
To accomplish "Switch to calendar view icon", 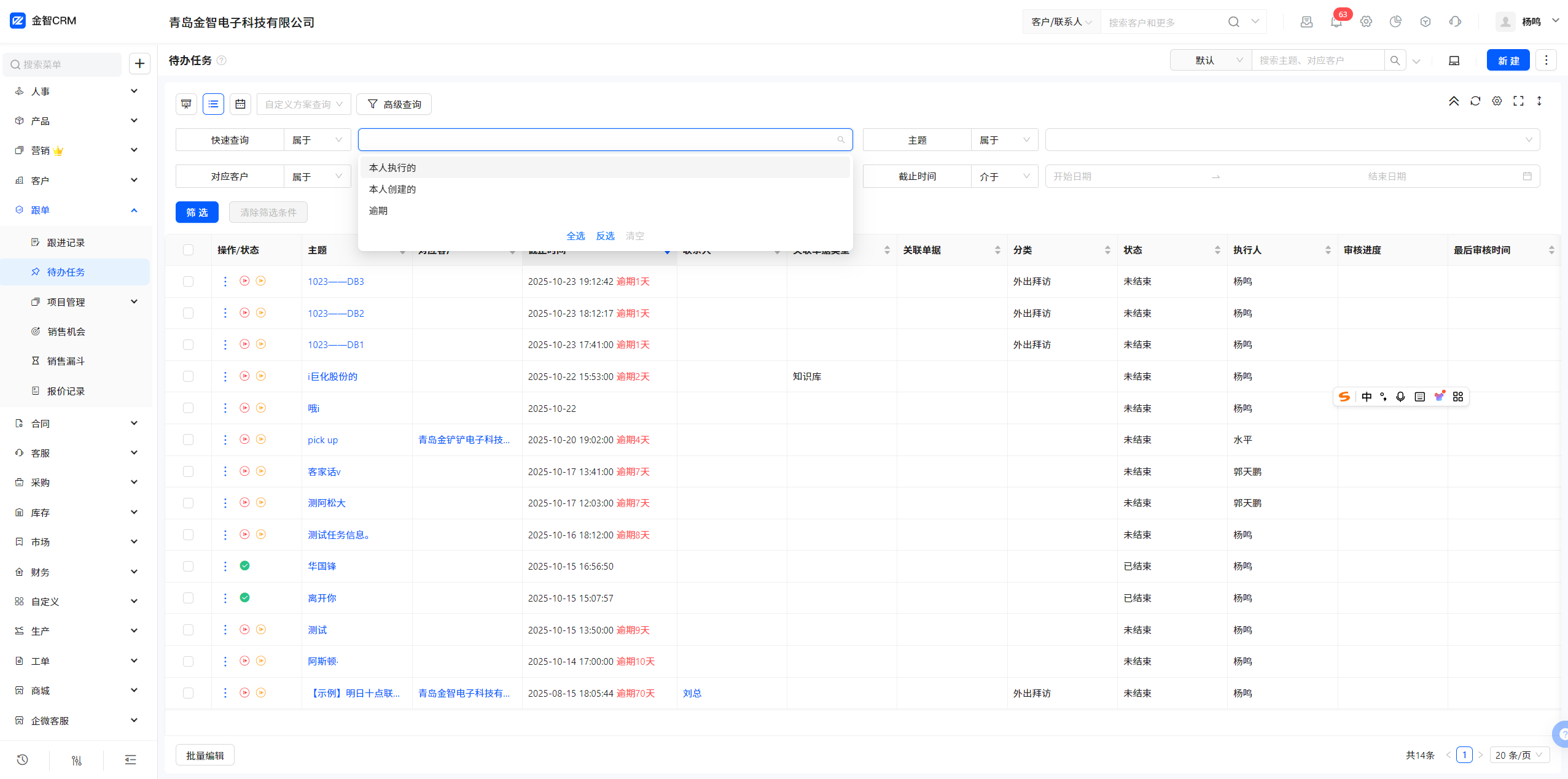I will point(240,104).
